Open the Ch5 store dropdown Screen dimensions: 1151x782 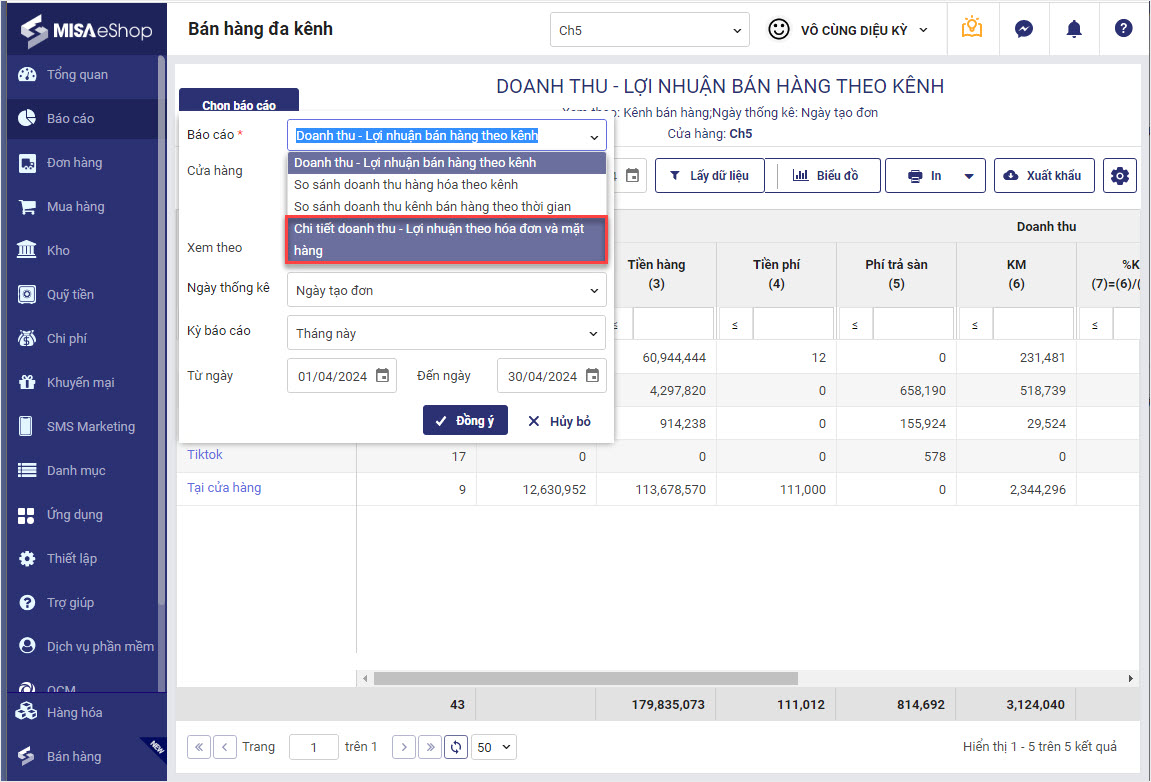[650, 30]
